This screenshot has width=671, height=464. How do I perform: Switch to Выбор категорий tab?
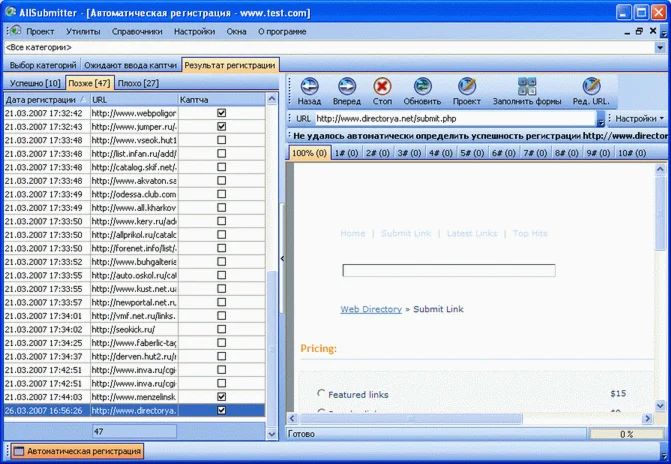[x=43, y=65]
